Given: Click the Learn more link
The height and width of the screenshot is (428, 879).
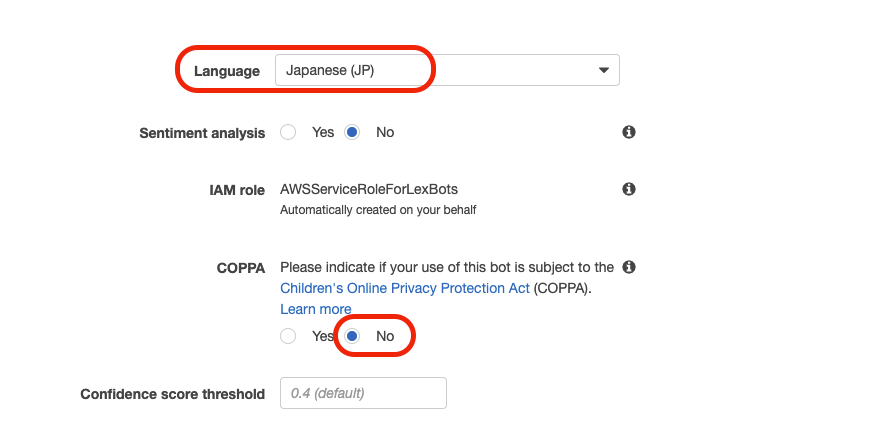Looking at the screenshot, I should point(316,310).
